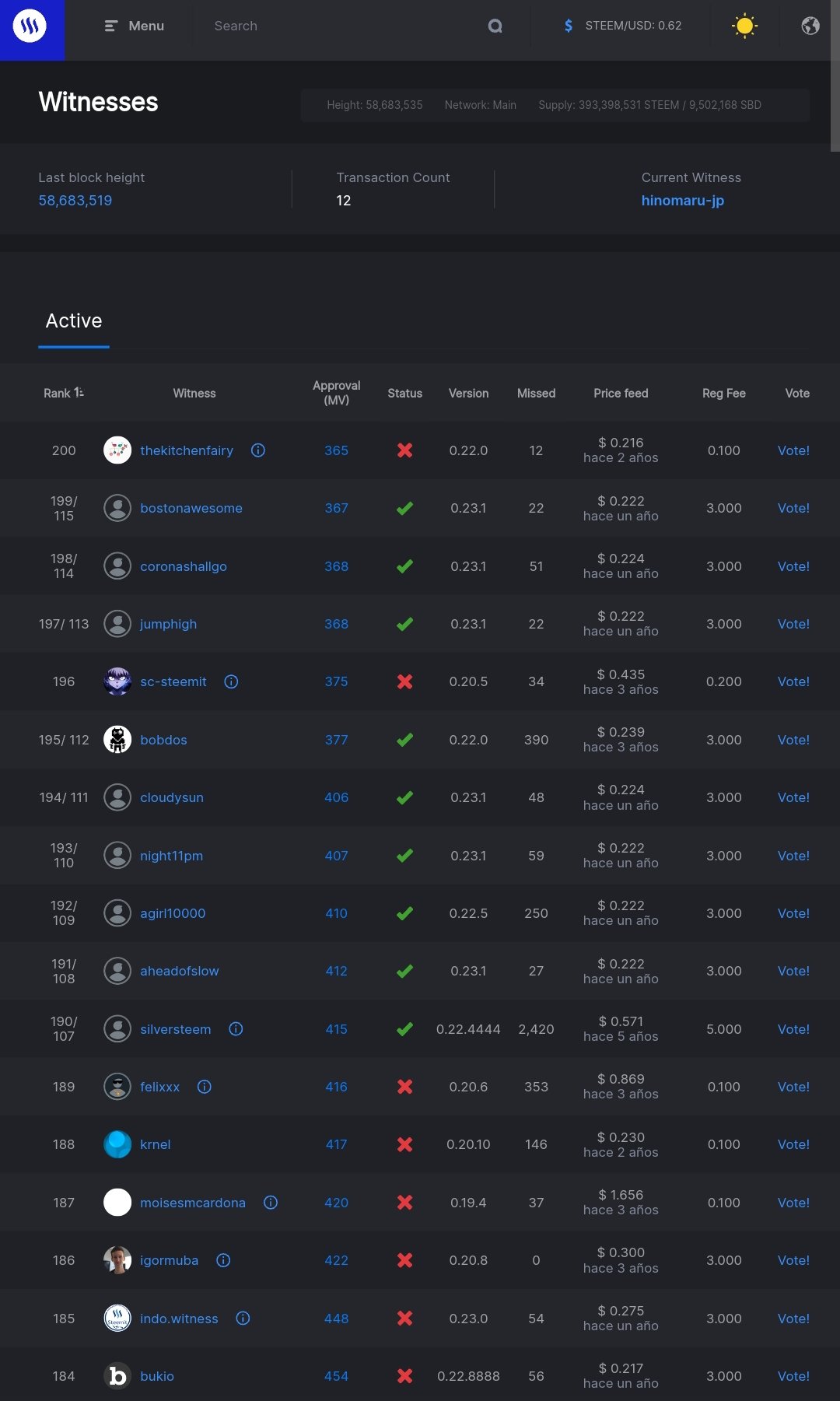Vote for bukio

(793, 1376)
